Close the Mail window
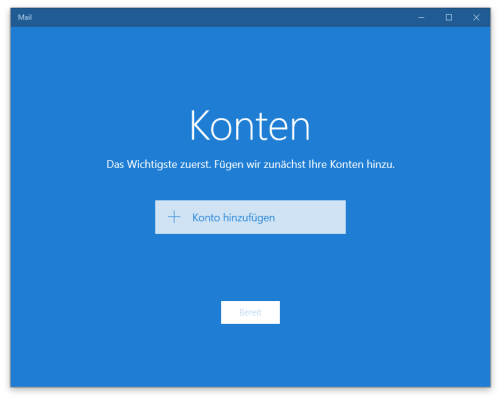Screen dimensions: 501x400 coord(476,17)
